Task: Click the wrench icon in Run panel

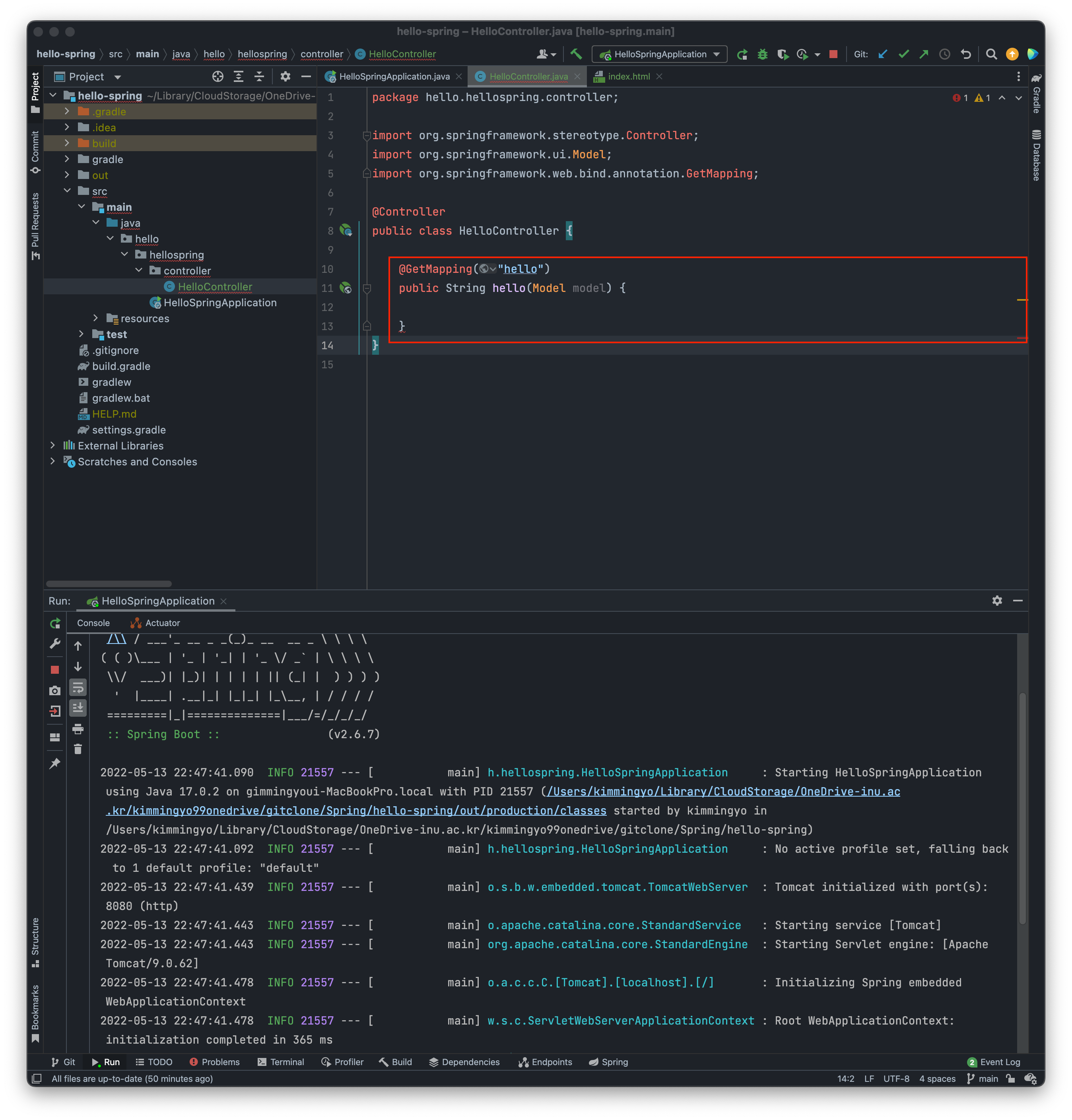Action: pyautogui.click(x=55, y=644)
